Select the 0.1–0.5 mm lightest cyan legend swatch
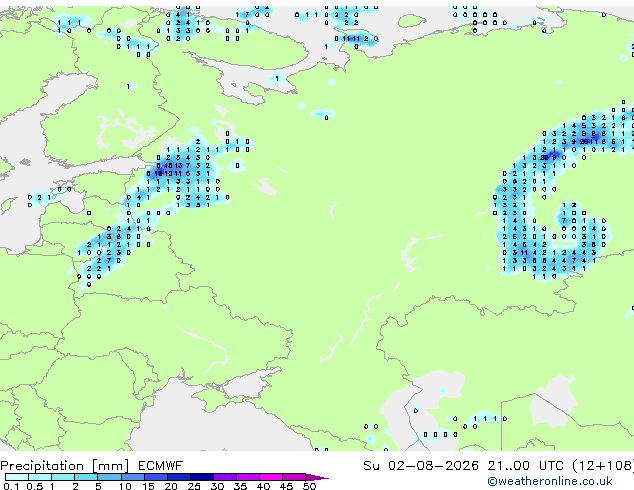Screen dimensions: 634x490 pos(17,477)
